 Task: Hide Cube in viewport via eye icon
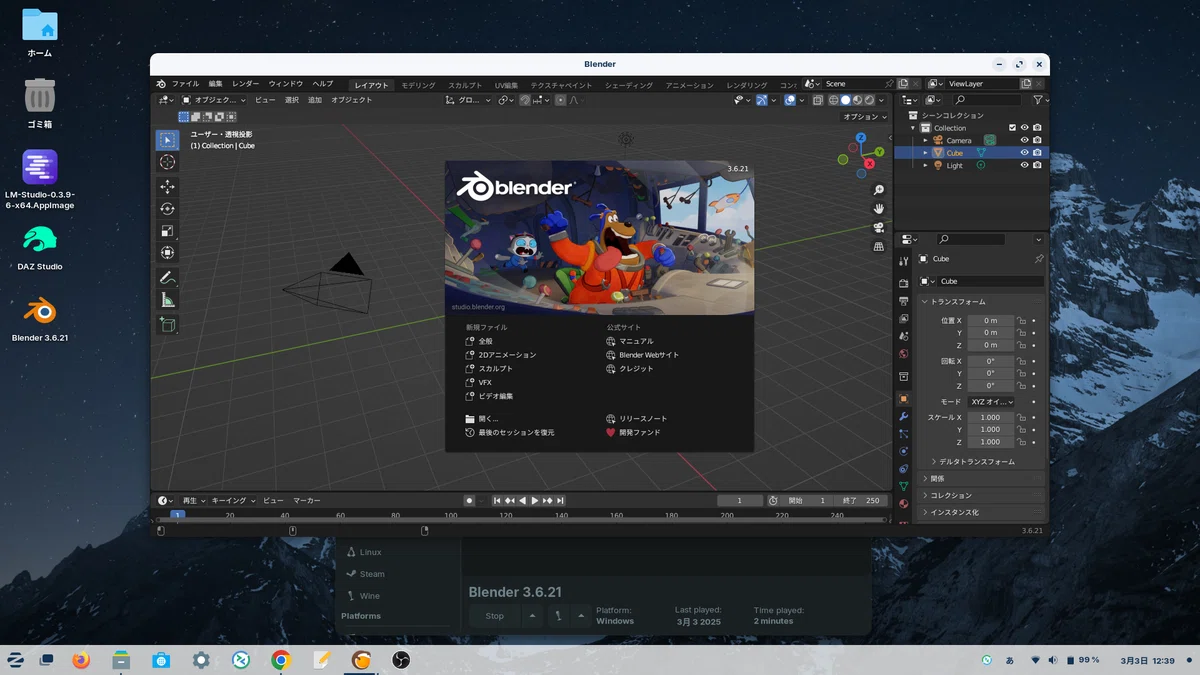pos(1024,153)
